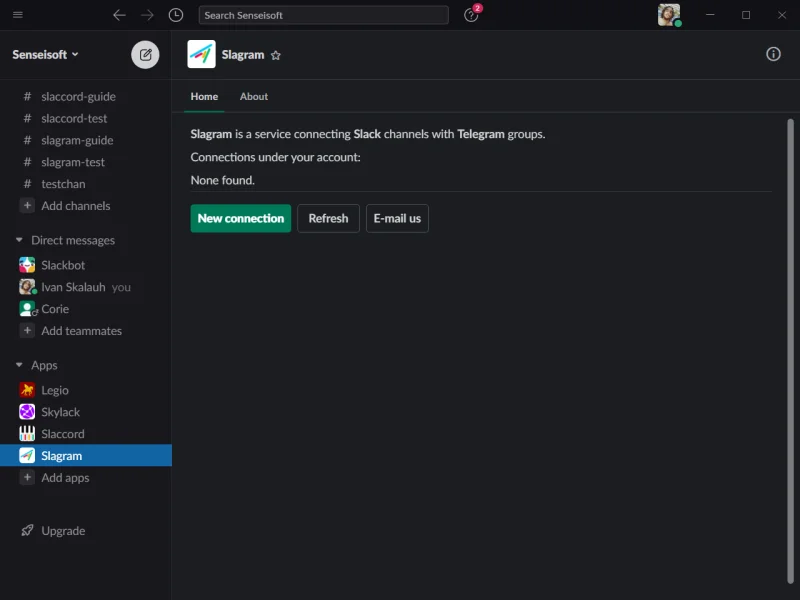This screenshot has height=600, width=800.
Task: Open the slaccord-test channel
Action: 86,118
